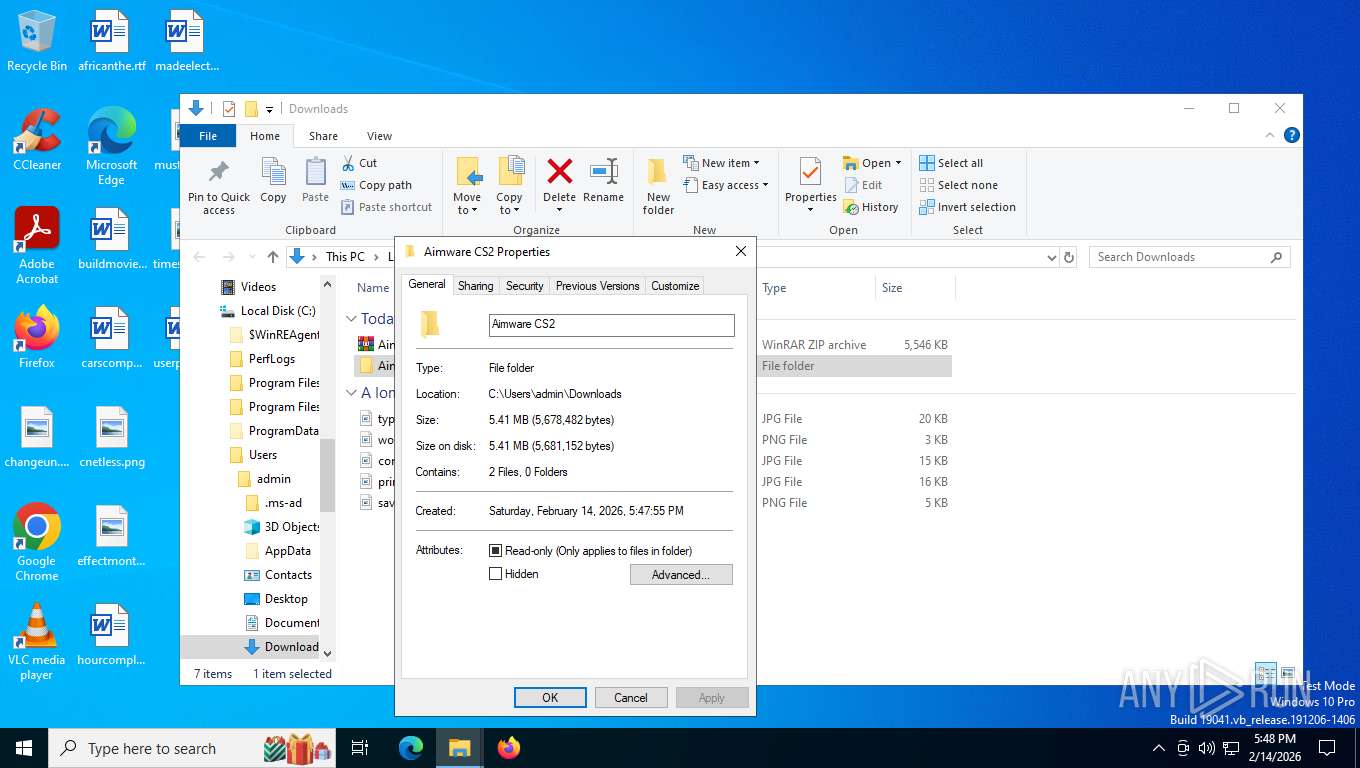Open the Copy to dropdown

[510, 186]
